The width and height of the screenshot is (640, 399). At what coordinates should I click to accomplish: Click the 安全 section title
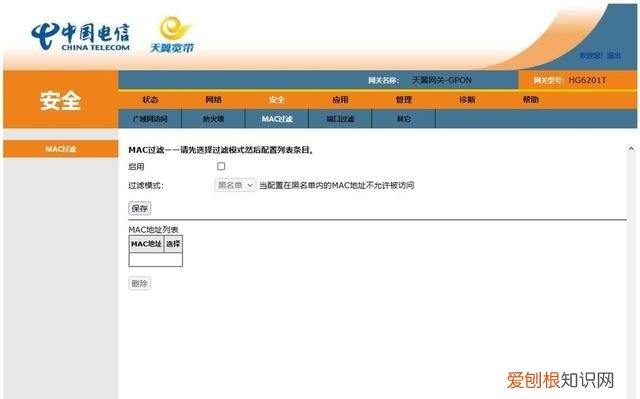[60, 101]
